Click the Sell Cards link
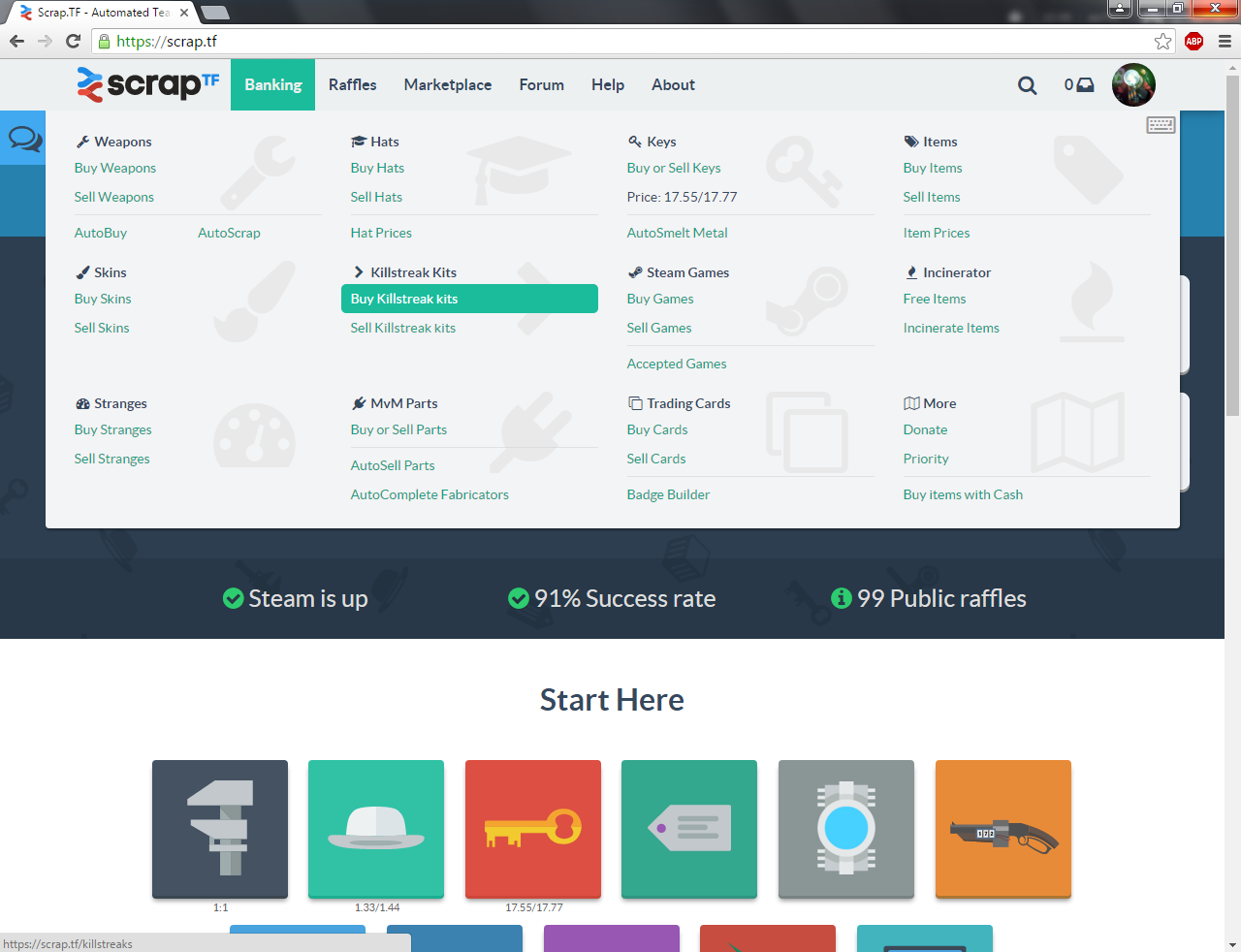The image size is (1241, 952). click(x=656, y=459)
